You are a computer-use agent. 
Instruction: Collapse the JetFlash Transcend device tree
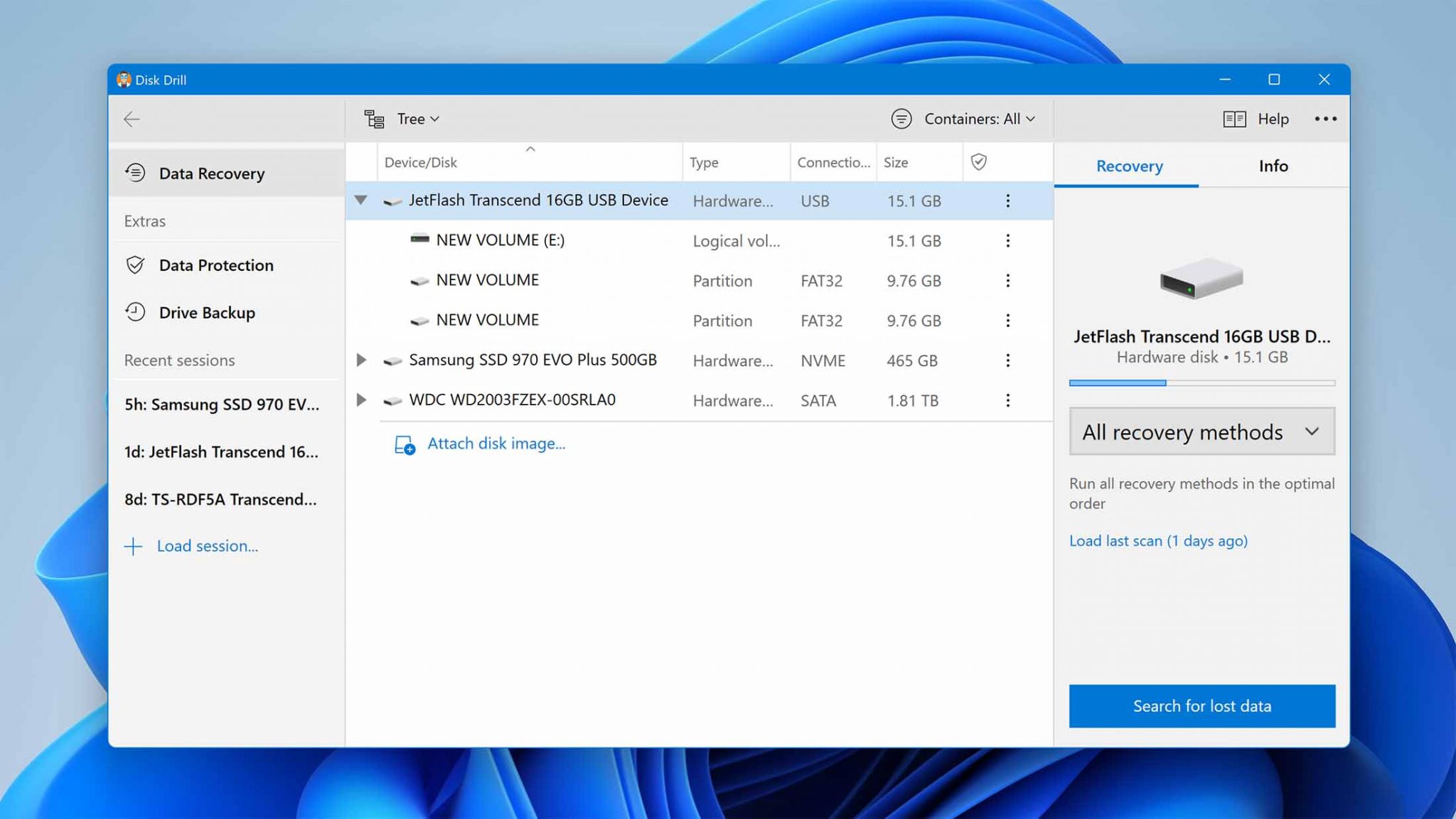click(361, 200)
